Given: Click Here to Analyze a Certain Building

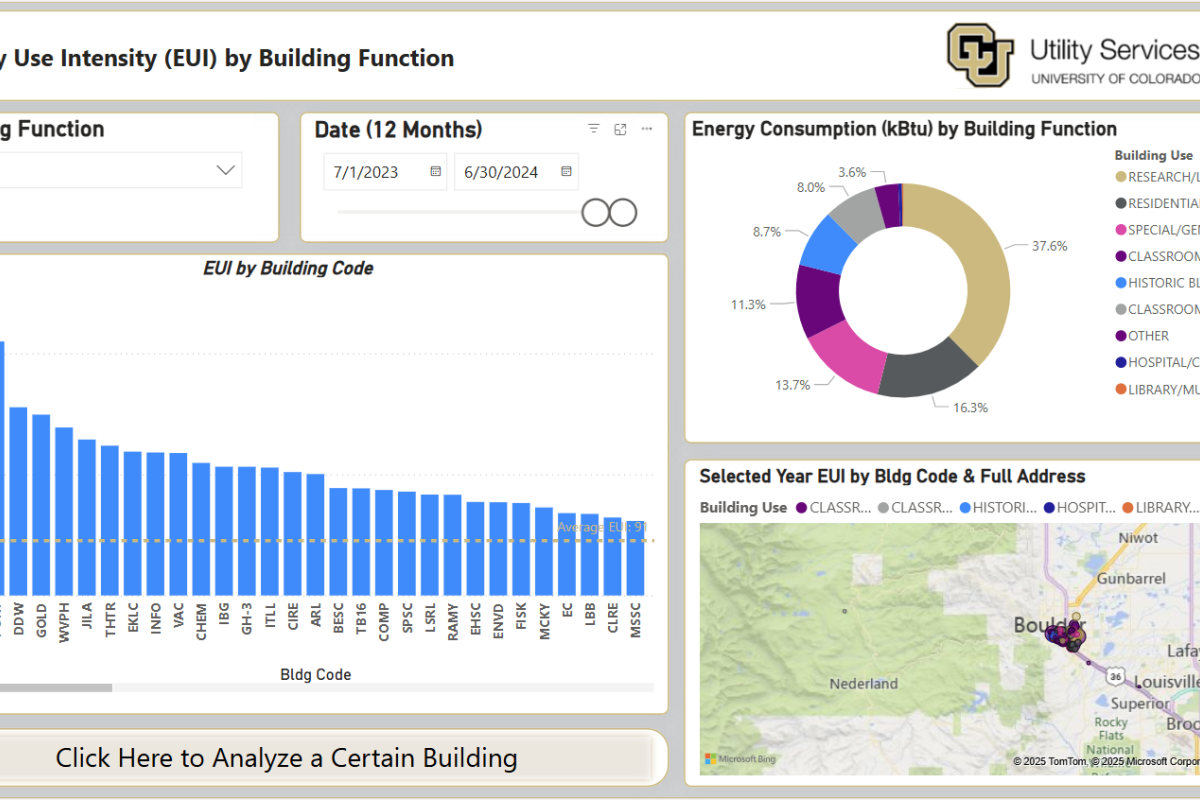Looking at the screenshot, I should click(286, 758).
